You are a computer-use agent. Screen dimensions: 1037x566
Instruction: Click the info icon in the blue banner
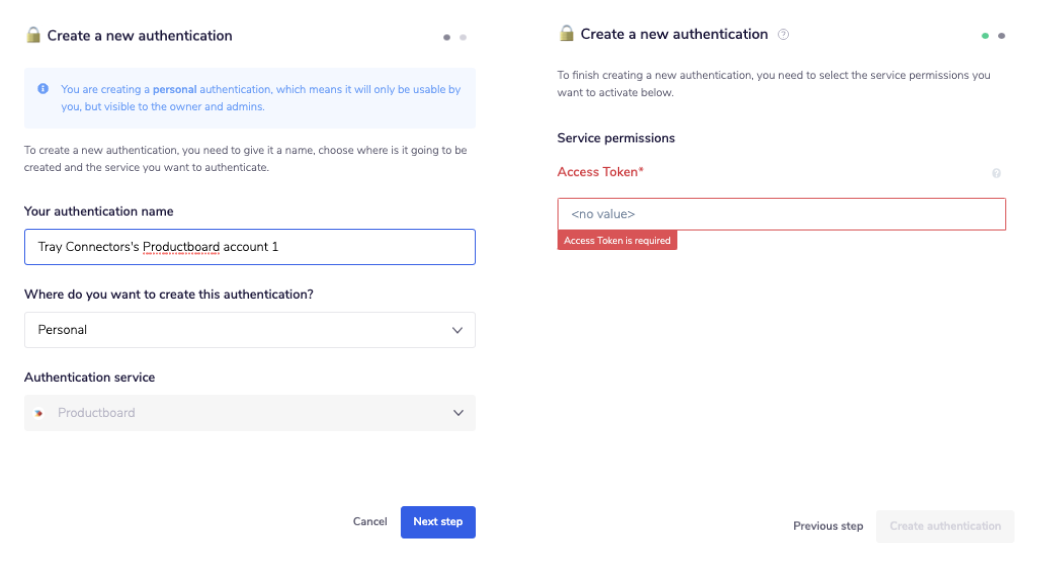[43, 89]
